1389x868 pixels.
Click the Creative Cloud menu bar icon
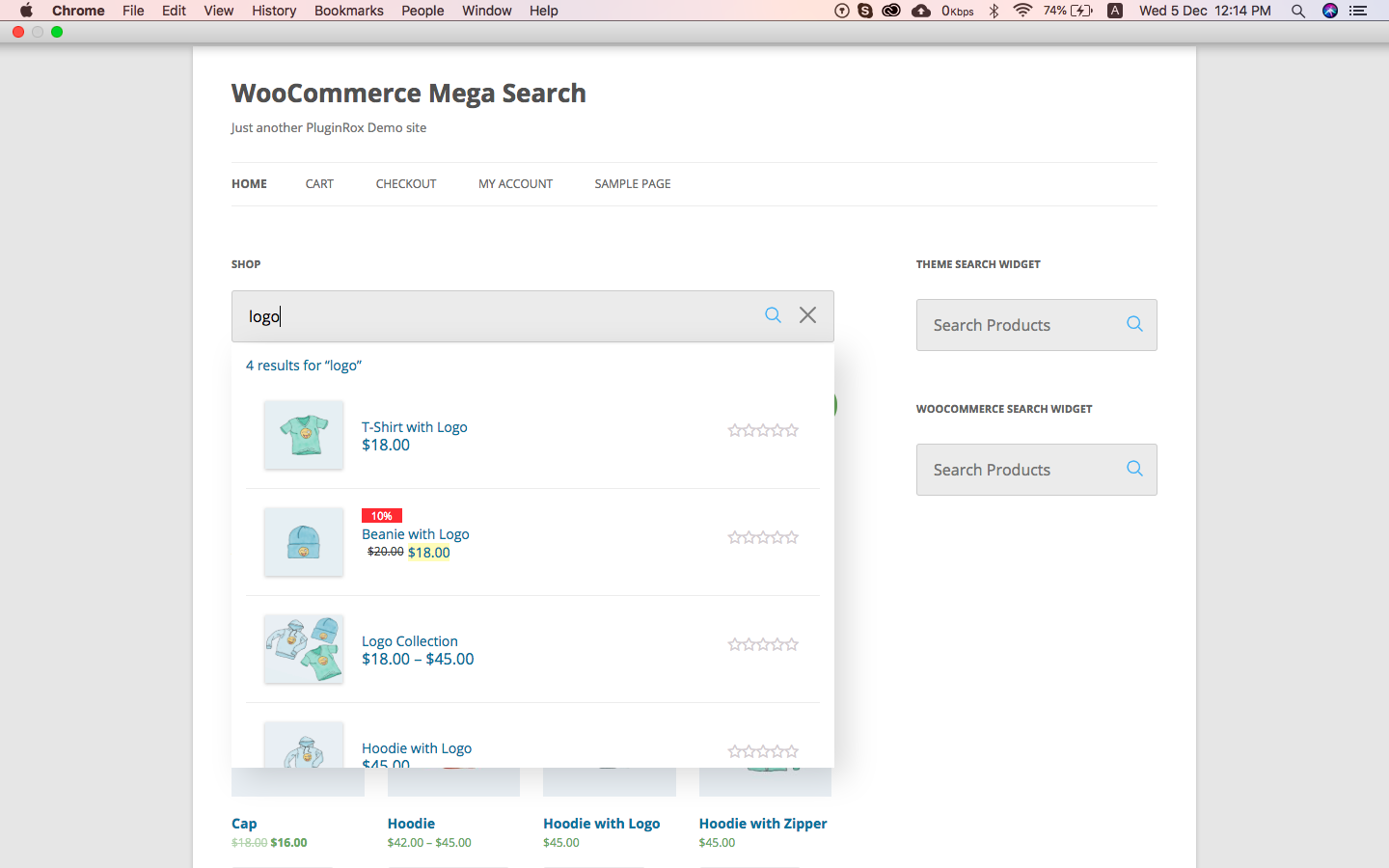891,11
